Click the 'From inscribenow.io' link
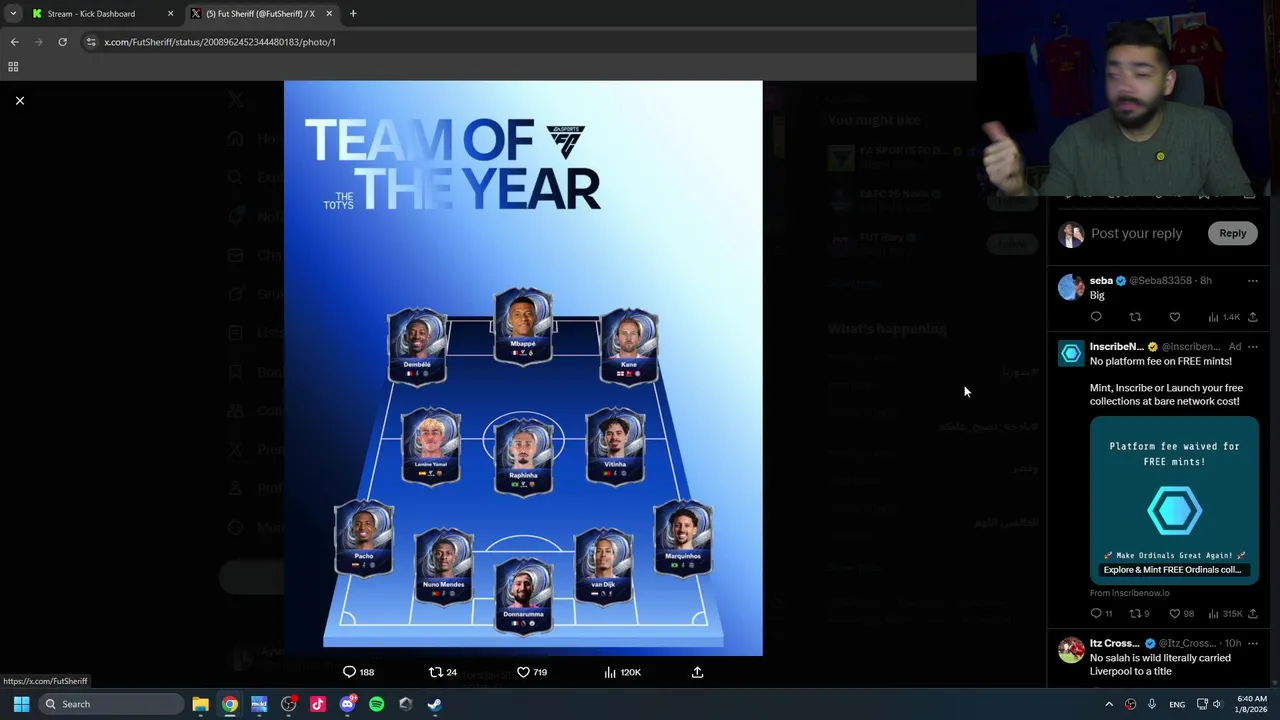 [1129, 593]
